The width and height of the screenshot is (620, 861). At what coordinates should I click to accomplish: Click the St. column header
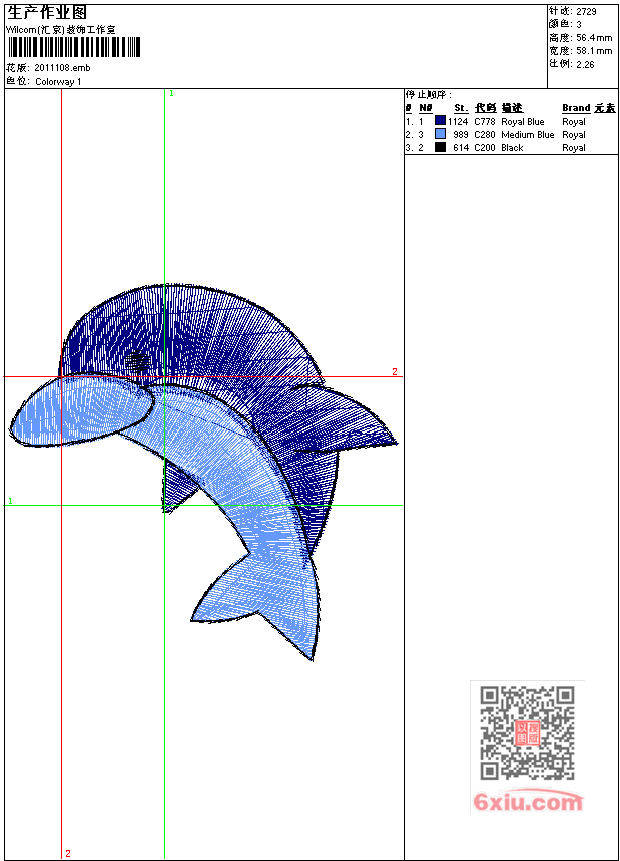tap(460, 108)
